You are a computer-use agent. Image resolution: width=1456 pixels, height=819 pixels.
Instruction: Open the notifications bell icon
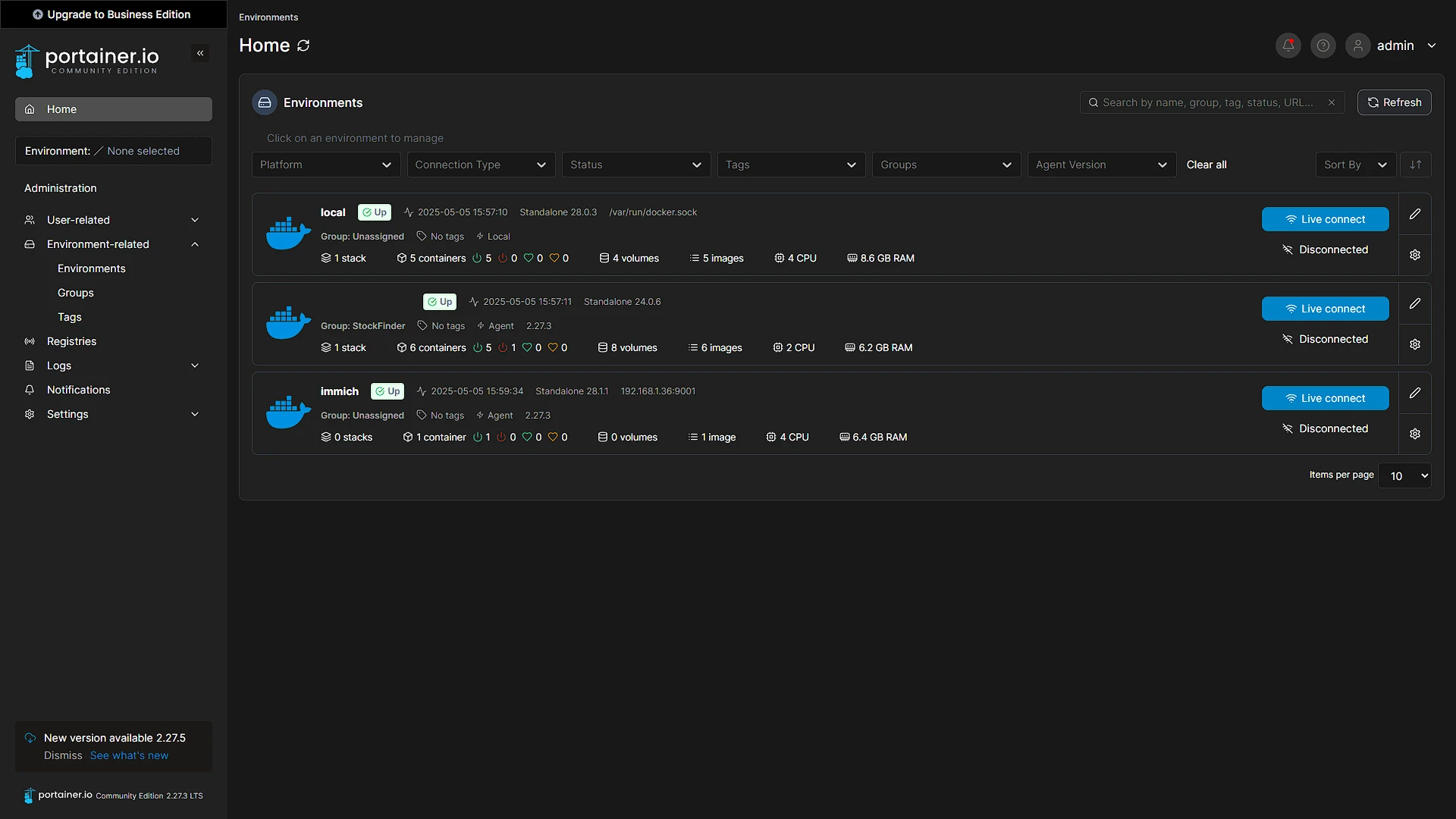click(x=1288, y=45)
